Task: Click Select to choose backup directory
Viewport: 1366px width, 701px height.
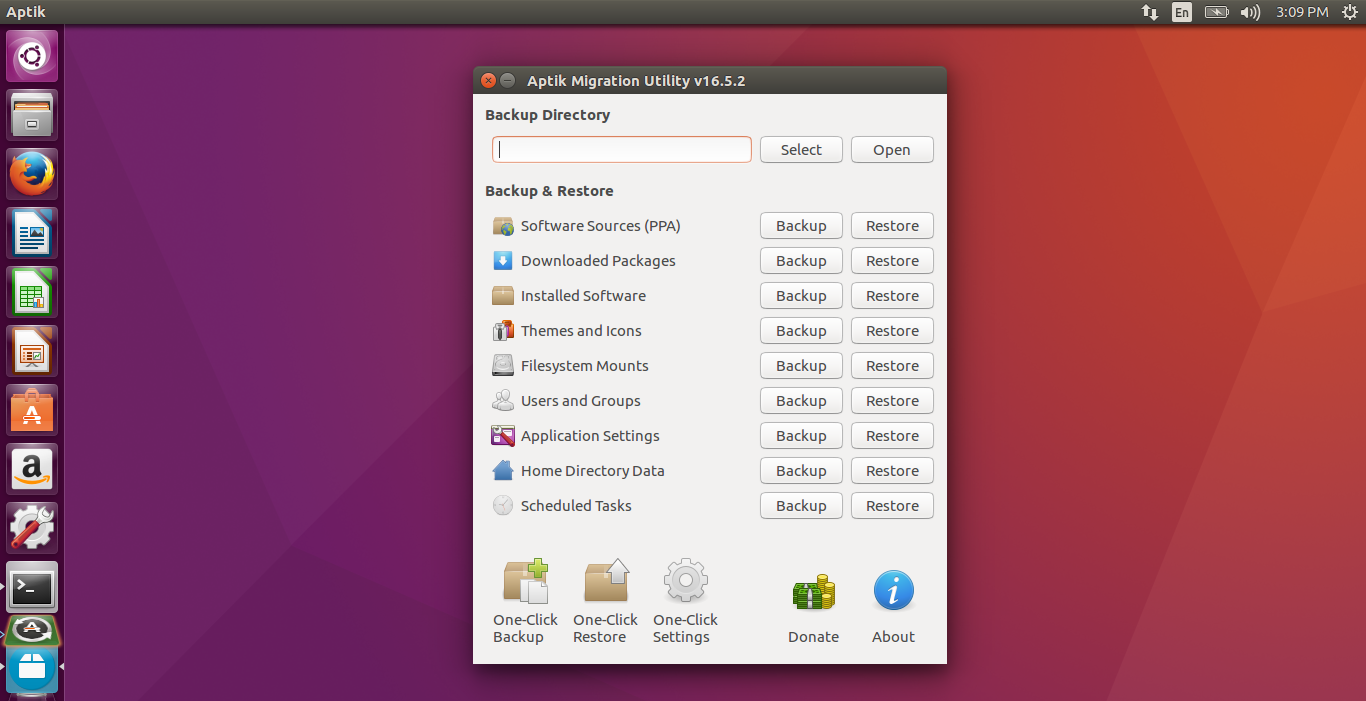Action: [801, 150]
